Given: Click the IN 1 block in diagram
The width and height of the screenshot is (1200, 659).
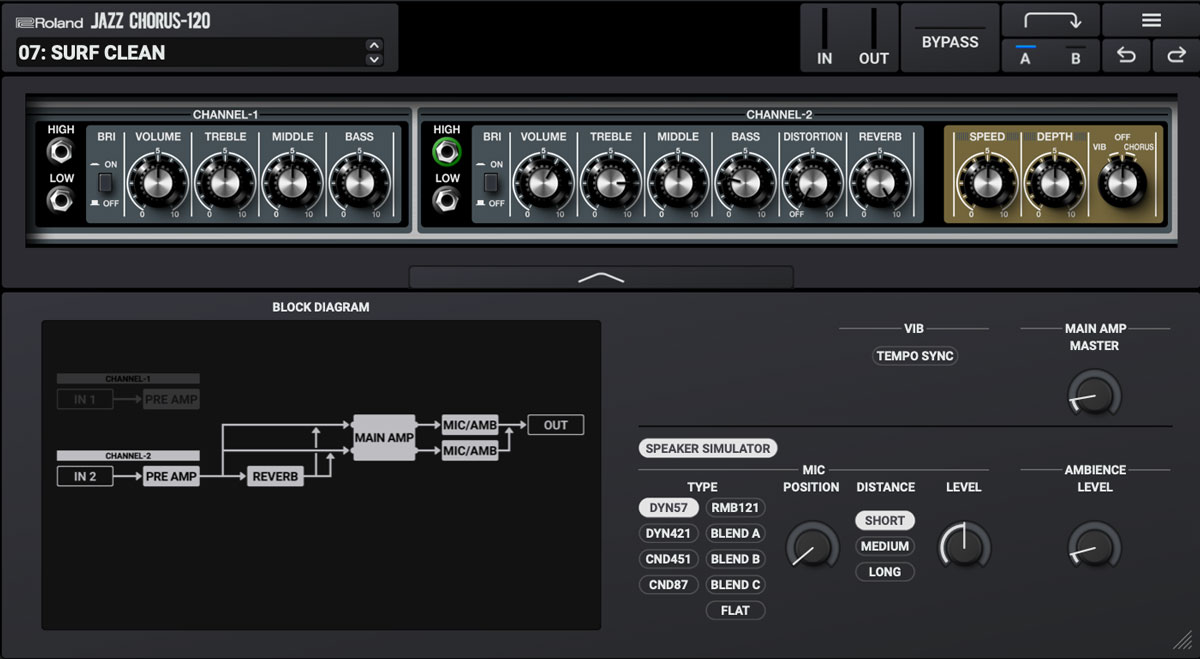Looking at the screenshot, I should coord(85,400).
